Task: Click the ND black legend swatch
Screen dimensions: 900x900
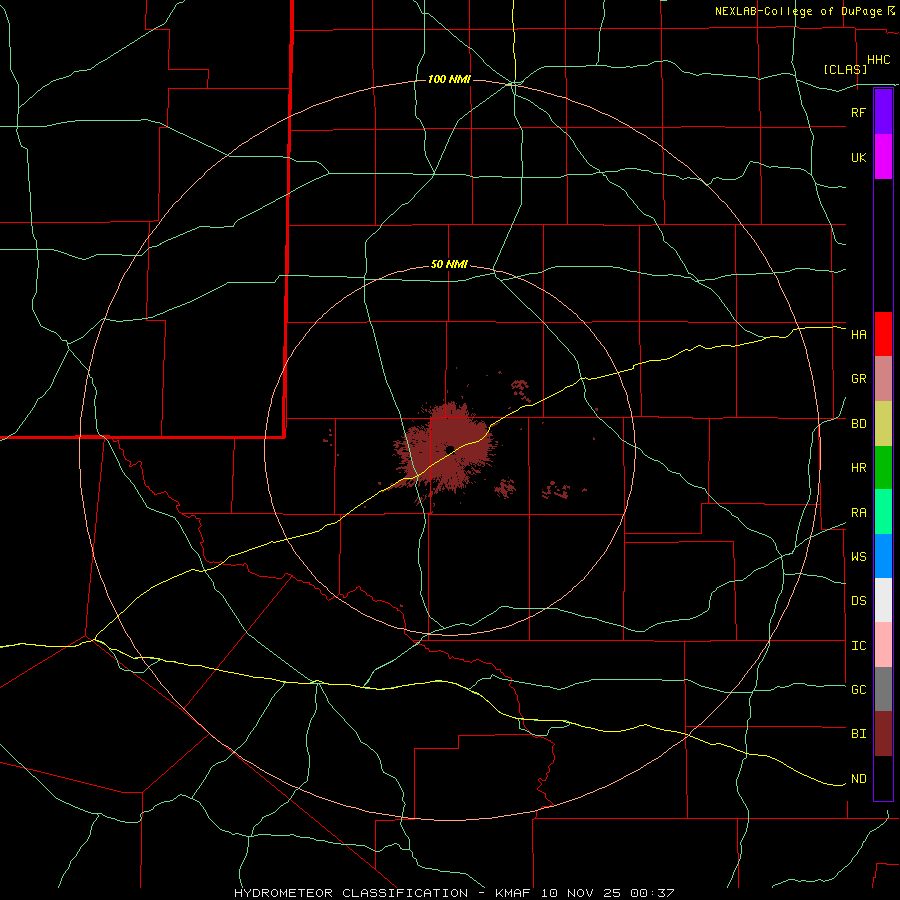Action: (883, 778)
